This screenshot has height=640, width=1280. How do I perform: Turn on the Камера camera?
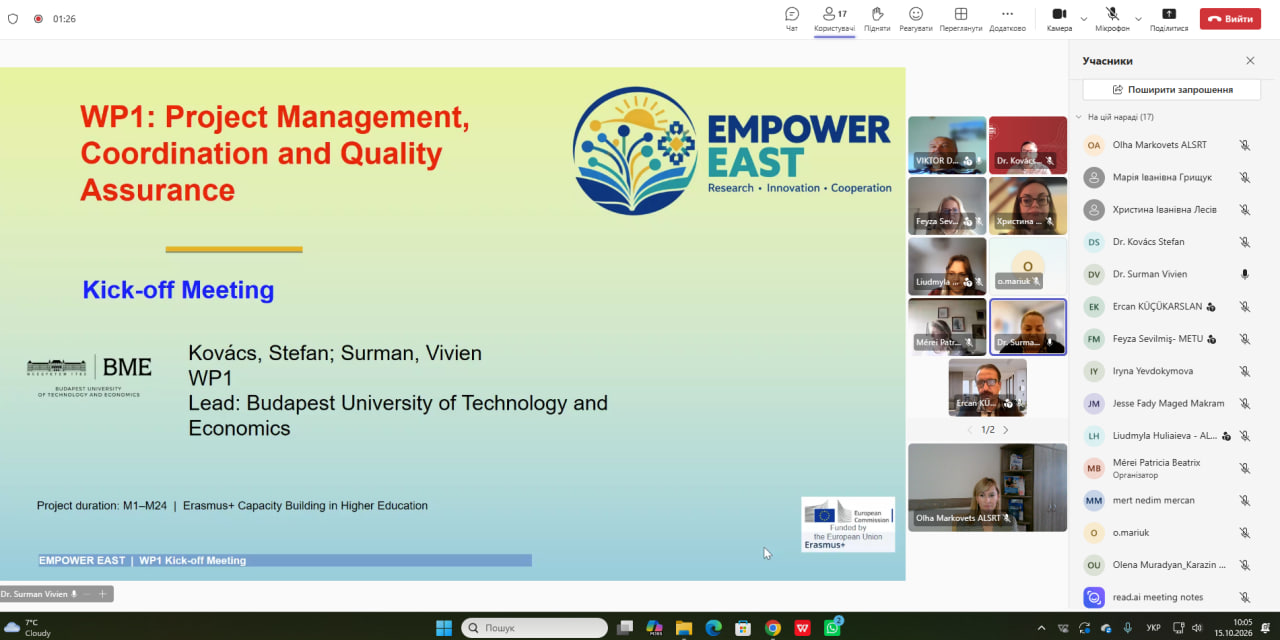pyautogui.click(x=1059, y=18)
